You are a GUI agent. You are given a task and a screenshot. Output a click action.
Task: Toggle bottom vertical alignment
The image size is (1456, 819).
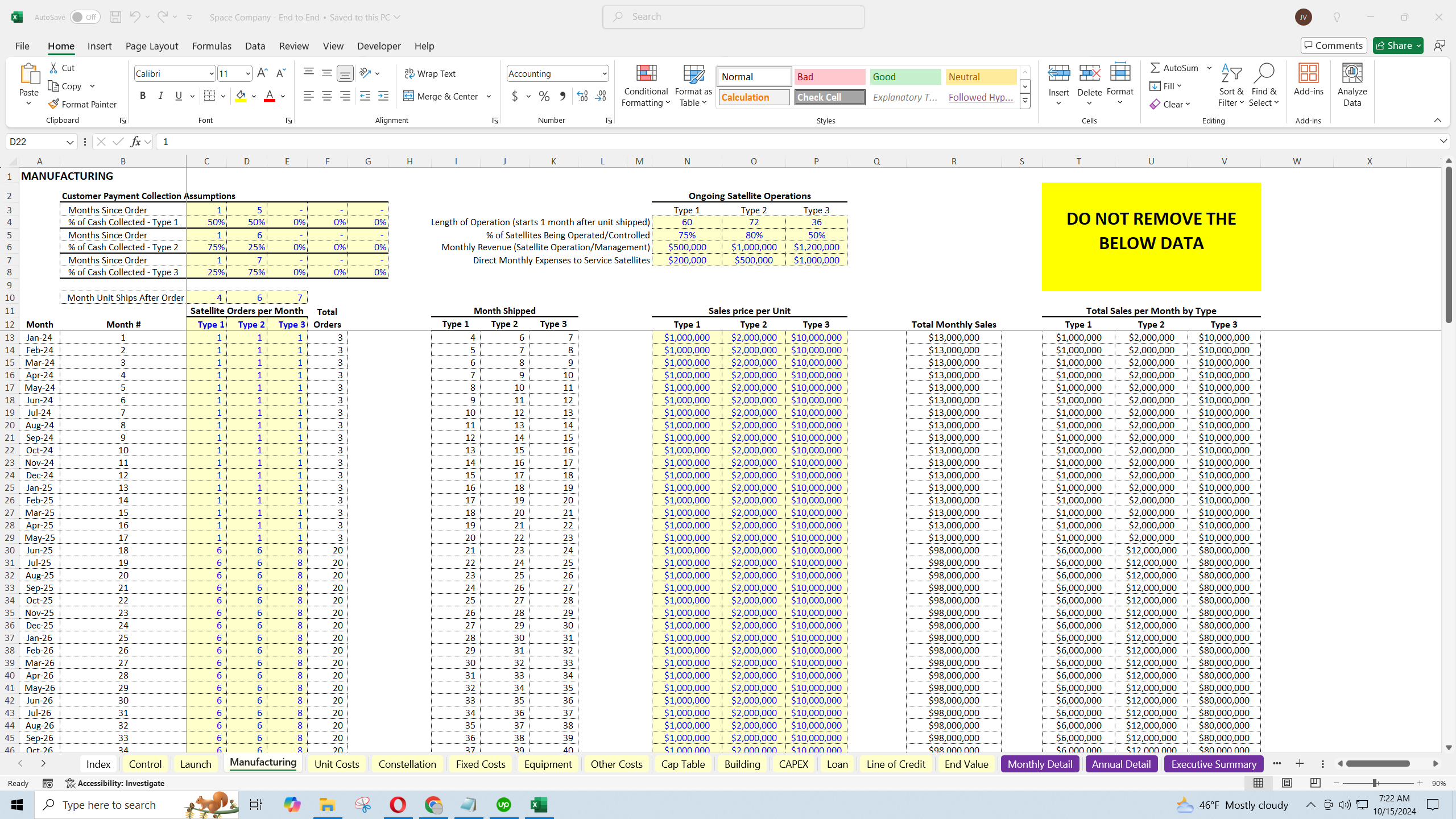345,73
